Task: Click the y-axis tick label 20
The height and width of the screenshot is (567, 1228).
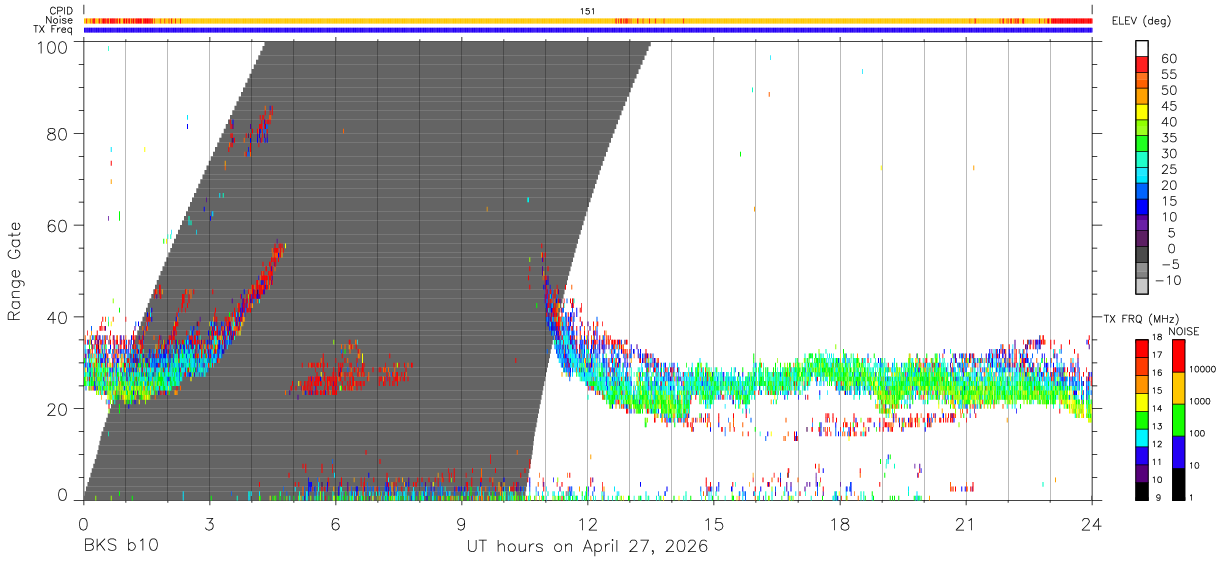Action: click(58, 409)
